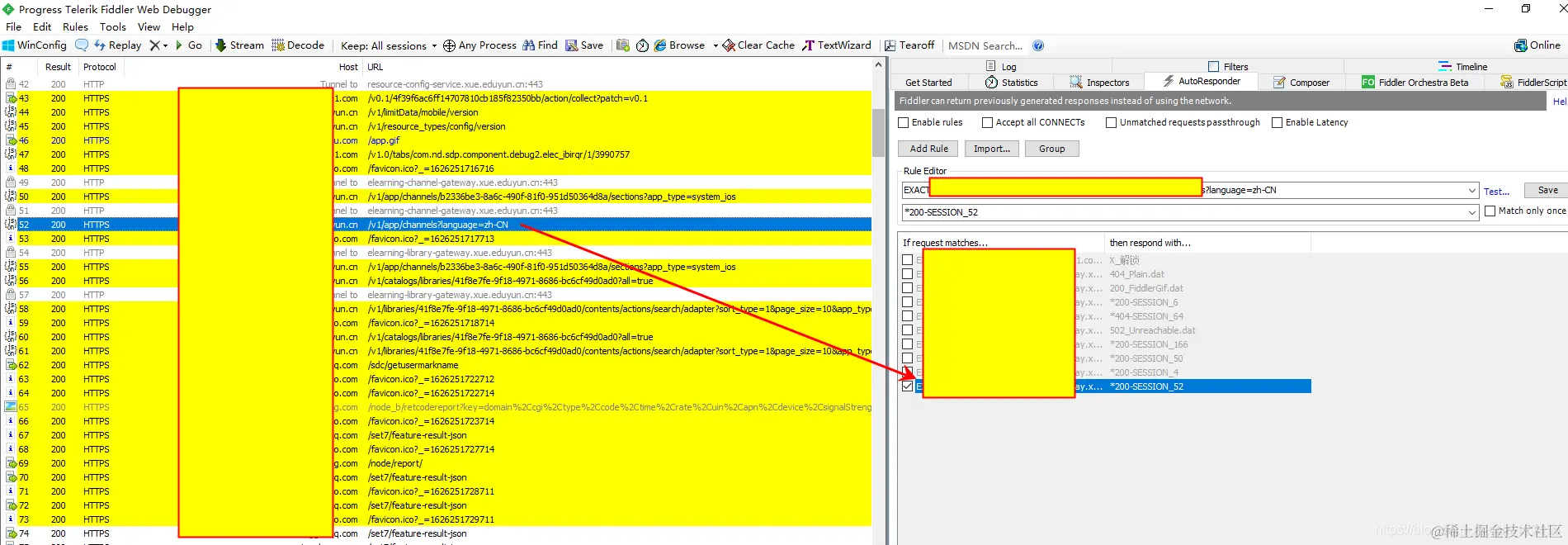Click Clear Cache in toolbar
The width and height of the screenshot is (1568, 545).
click(758, 45)
